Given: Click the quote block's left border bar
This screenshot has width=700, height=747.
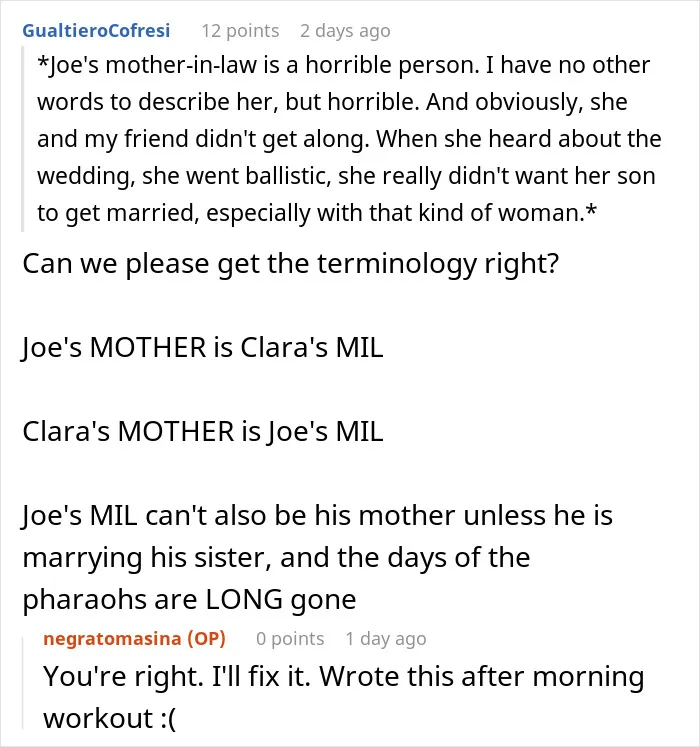Looking at the screenshot, I should pos(23,139).
